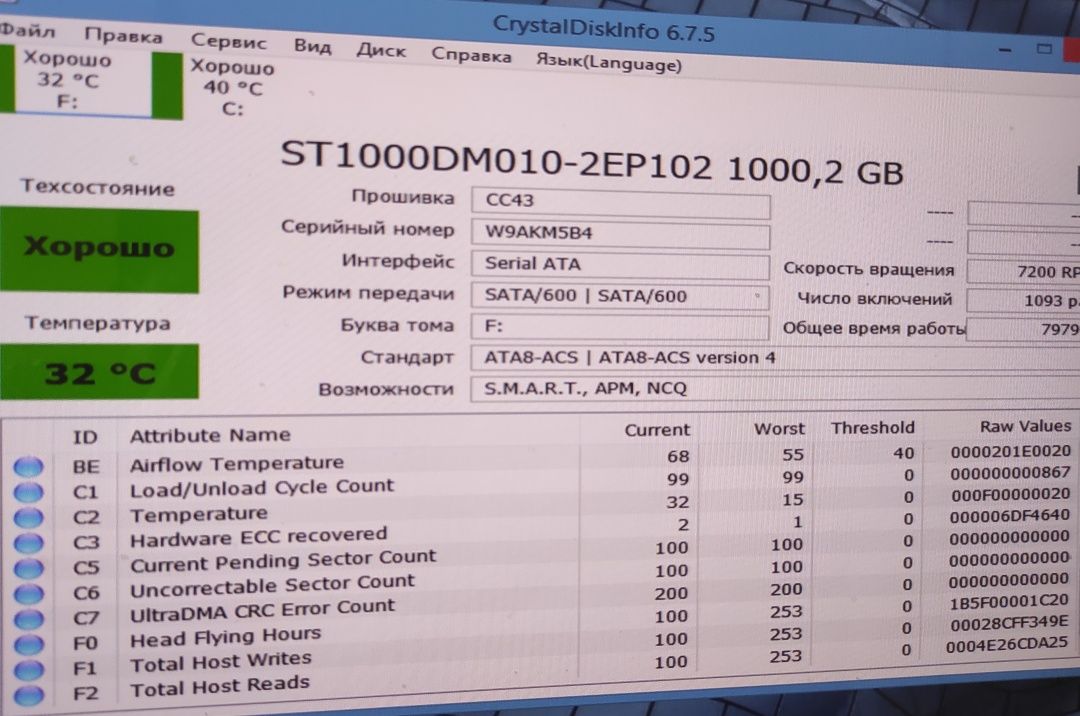Select the Hardware ECC recovered attribute name
Viewport: 1080px width, 716px height.
(x=258, y=536)
